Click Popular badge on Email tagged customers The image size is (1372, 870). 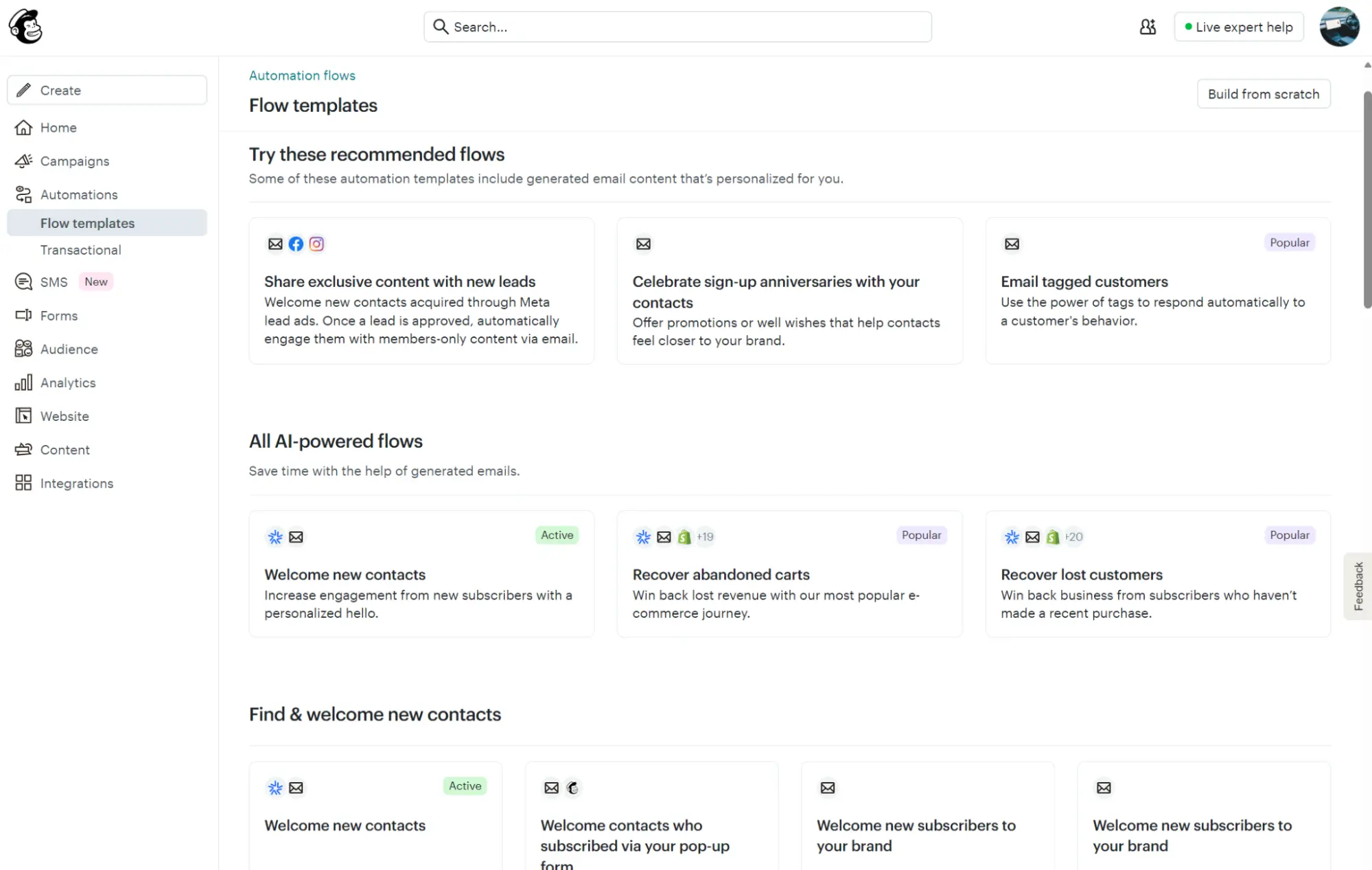click(x=1289, y=242)
